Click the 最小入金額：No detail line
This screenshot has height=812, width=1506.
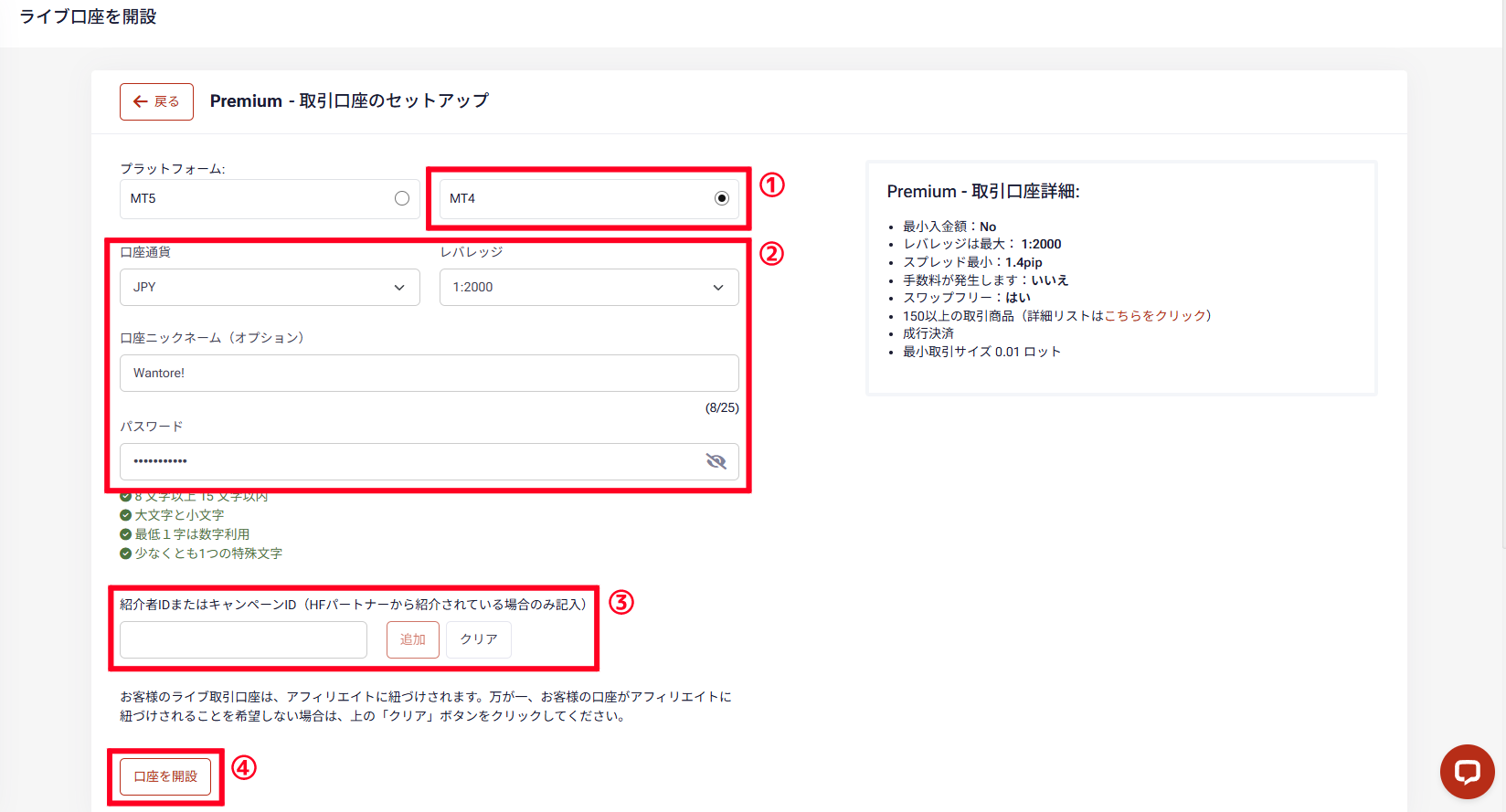[949, 227]
